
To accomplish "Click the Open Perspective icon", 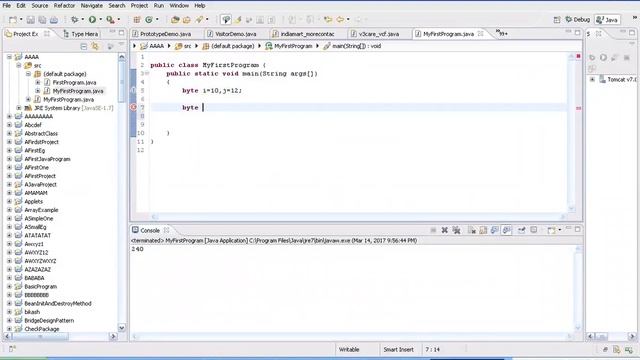I will pyautogui.click(x=557, y=20).
